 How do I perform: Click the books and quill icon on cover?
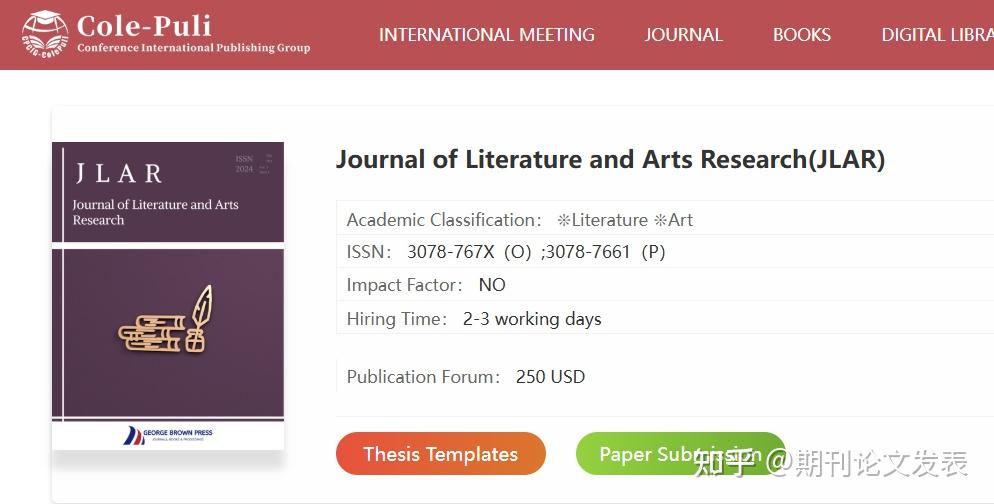click(x=166, y=320)
